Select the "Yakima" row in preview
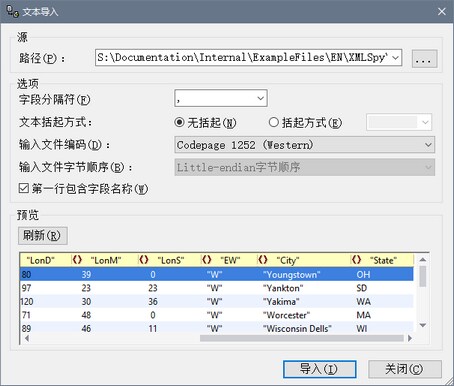 click(x=217, y=301)
